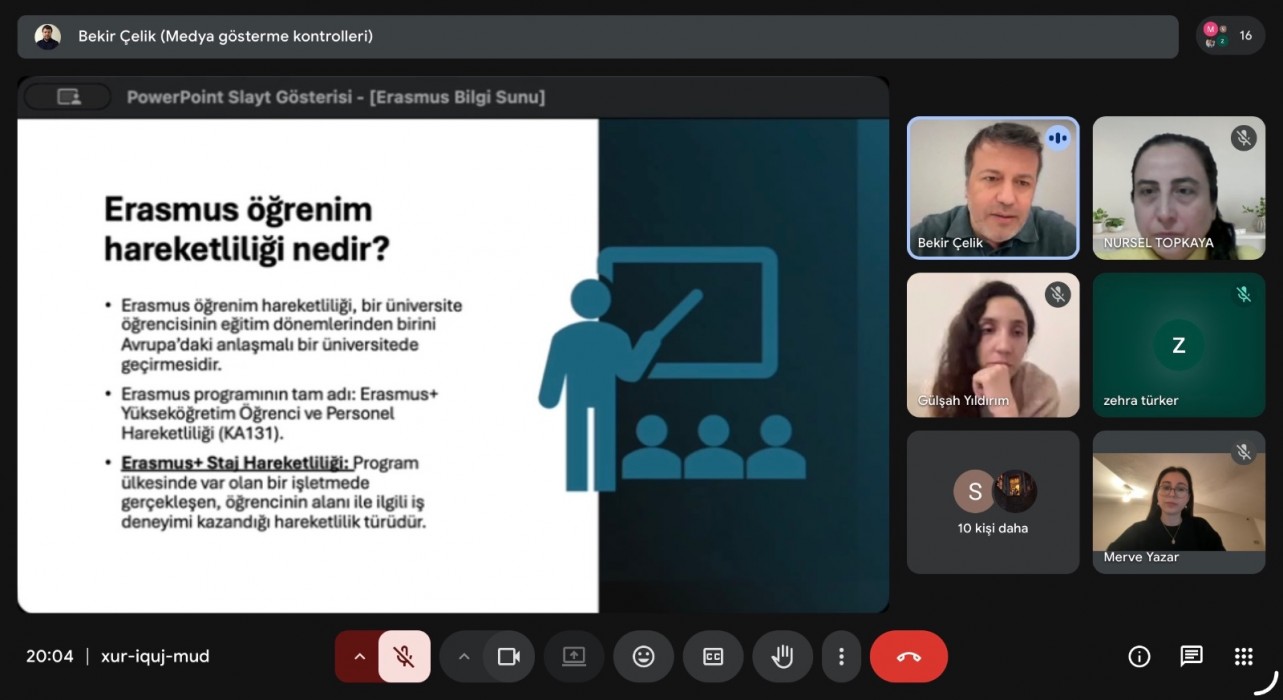Toggle closed captions

coord(713,657)
